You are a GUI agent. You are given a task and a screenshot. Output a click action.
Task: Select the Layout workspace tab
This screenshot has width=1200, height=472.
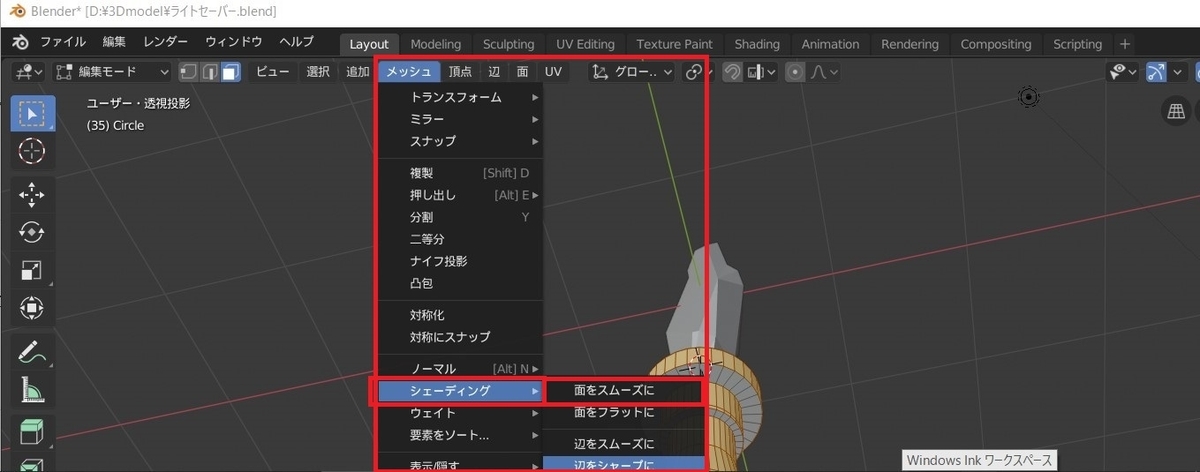pos(369,44)
